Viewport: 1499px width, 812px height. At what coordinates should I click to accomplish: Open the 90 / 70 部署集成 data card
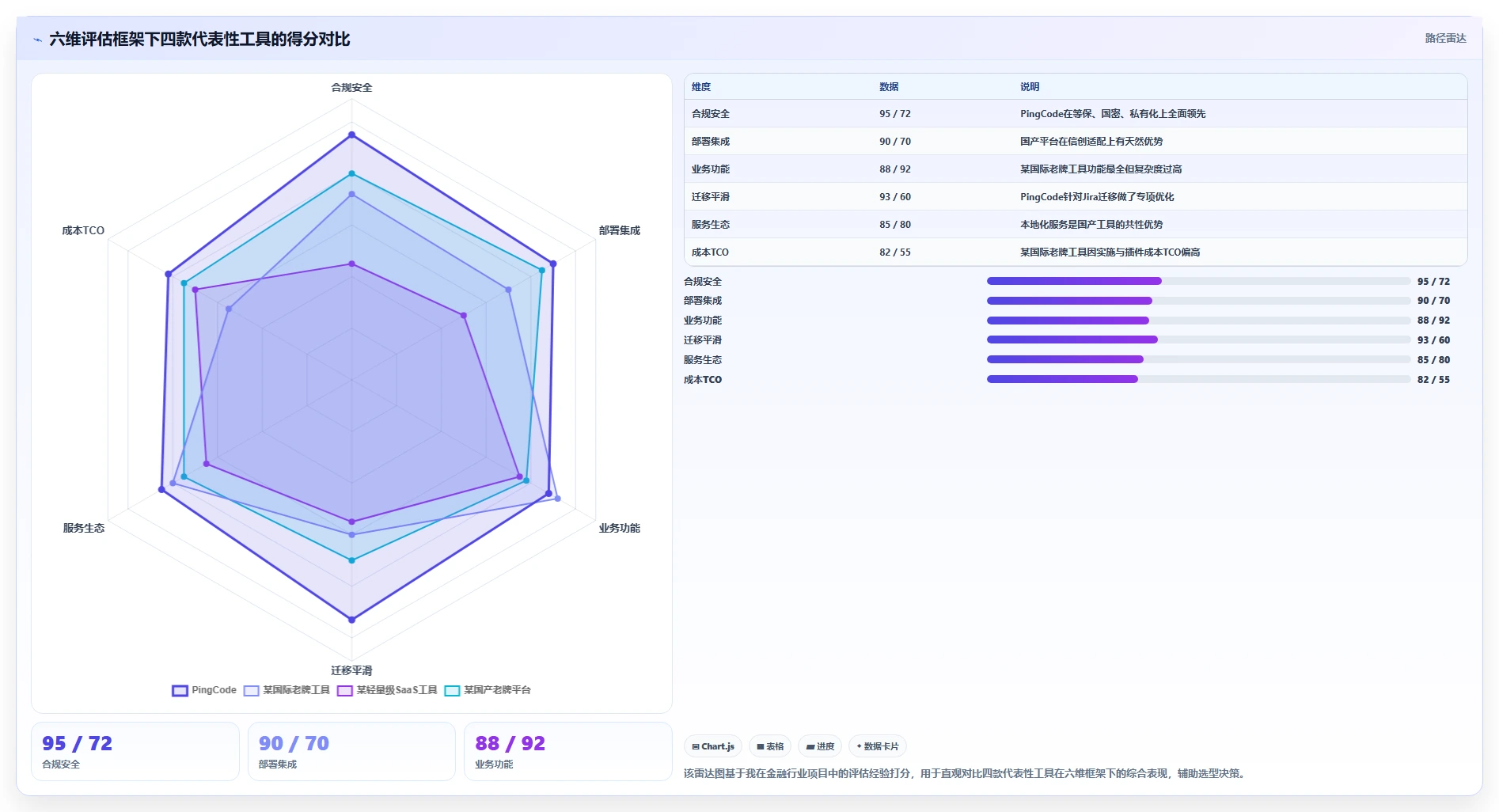point(351,751)
